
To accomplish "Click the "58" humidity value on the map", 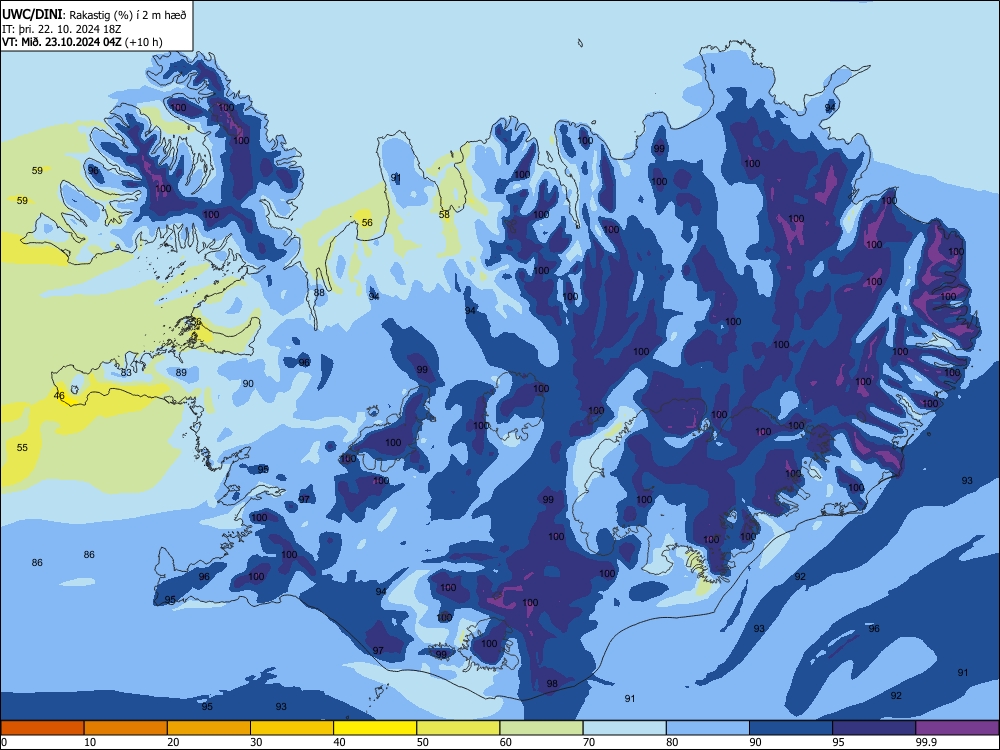I will pyautogui.click(x=445, y=214).
